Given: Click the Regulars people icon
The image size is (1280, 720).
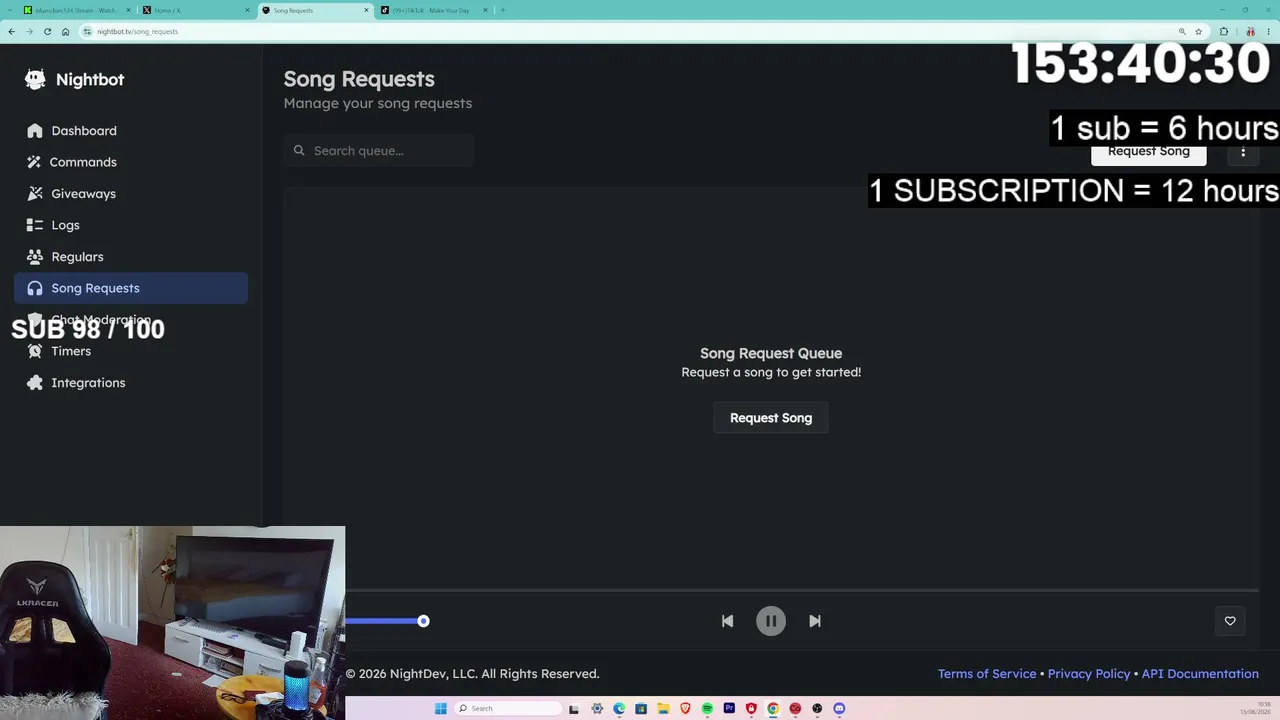Looking at the screenshot, I should pos(35,256).
